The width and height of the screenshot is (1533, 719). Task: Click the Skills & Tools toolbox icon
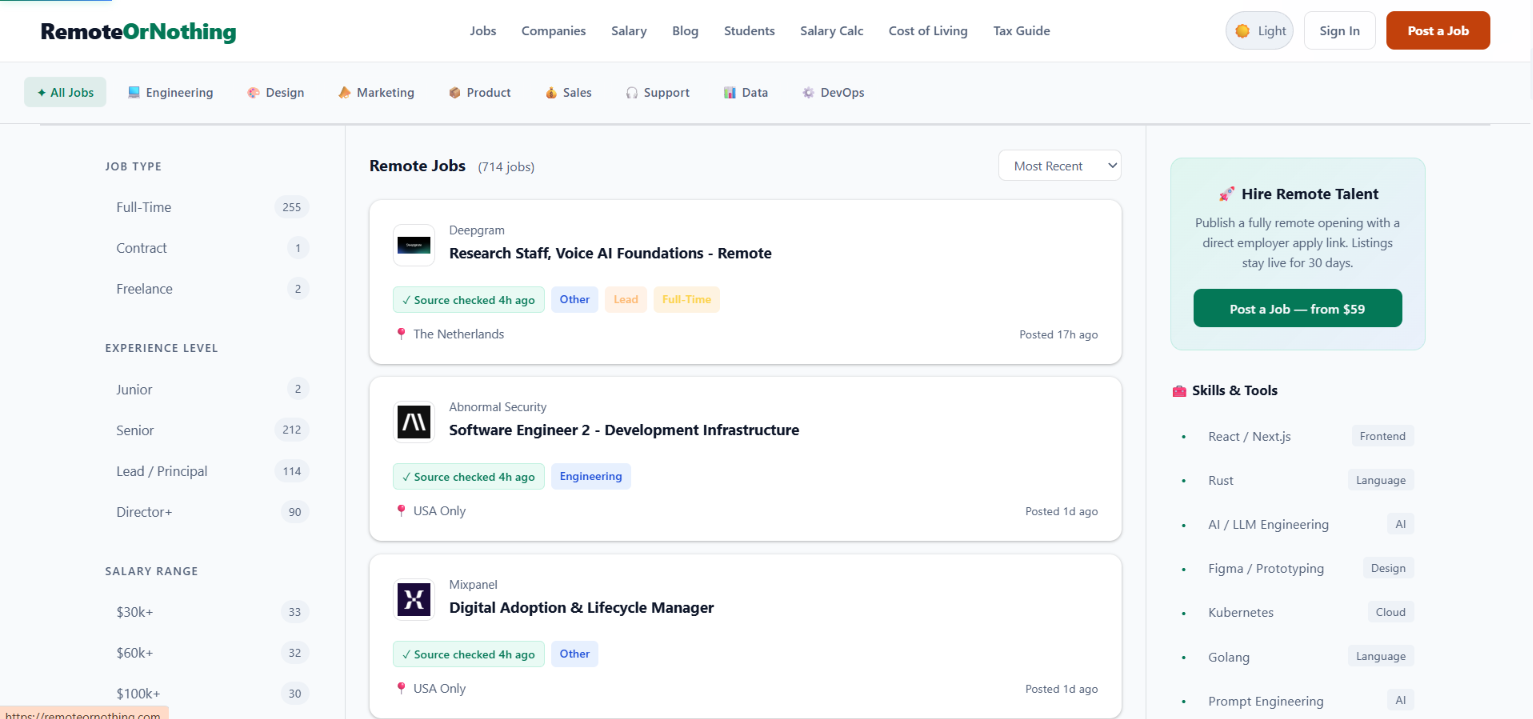1179,391
